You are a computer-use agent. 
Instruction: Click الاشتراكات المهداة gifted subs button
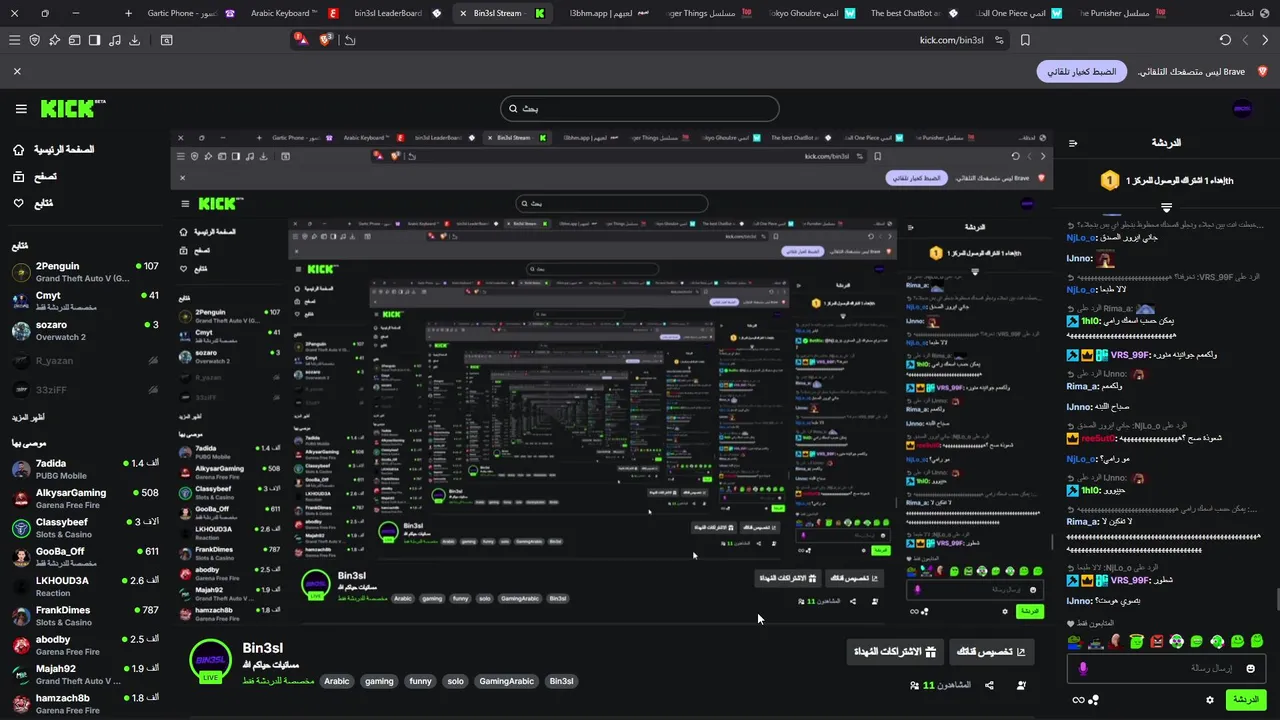(894, 652)
